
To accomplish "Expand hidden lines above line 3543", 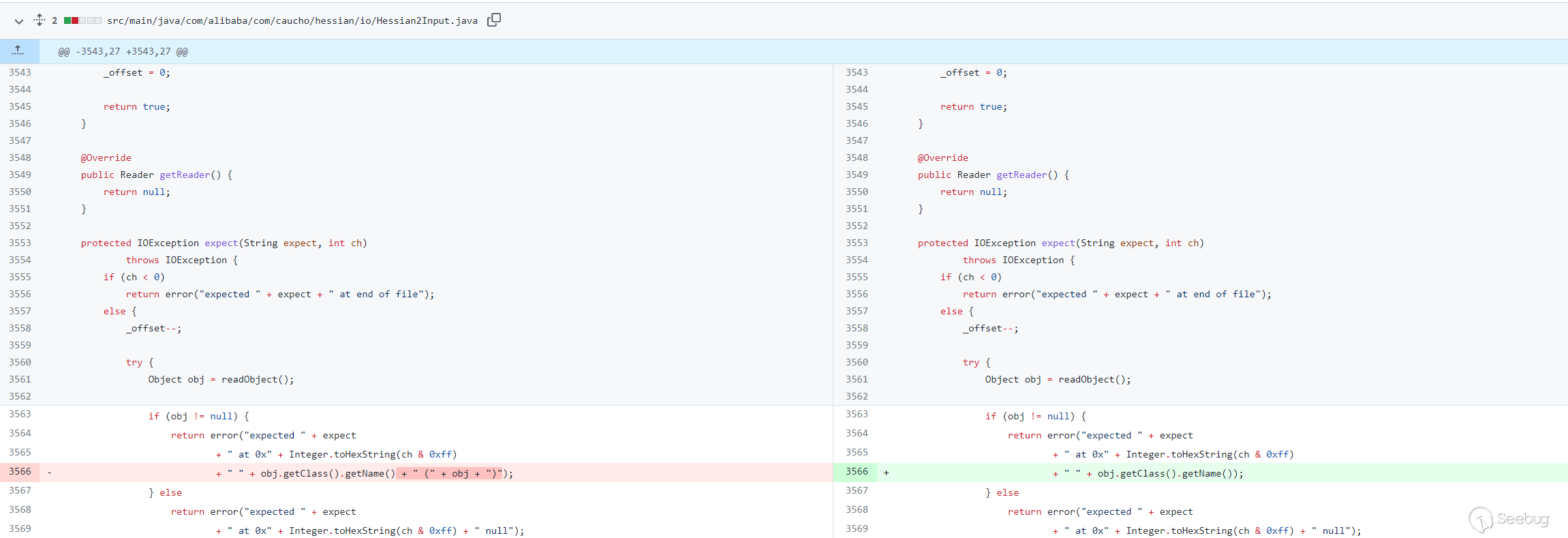I will pos(18,51).
